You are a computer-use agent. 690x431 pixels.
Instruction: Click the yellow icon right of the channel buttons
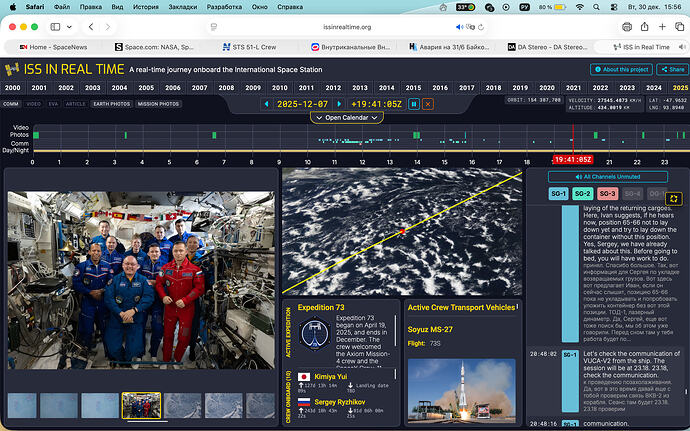(x=673, y=199)
